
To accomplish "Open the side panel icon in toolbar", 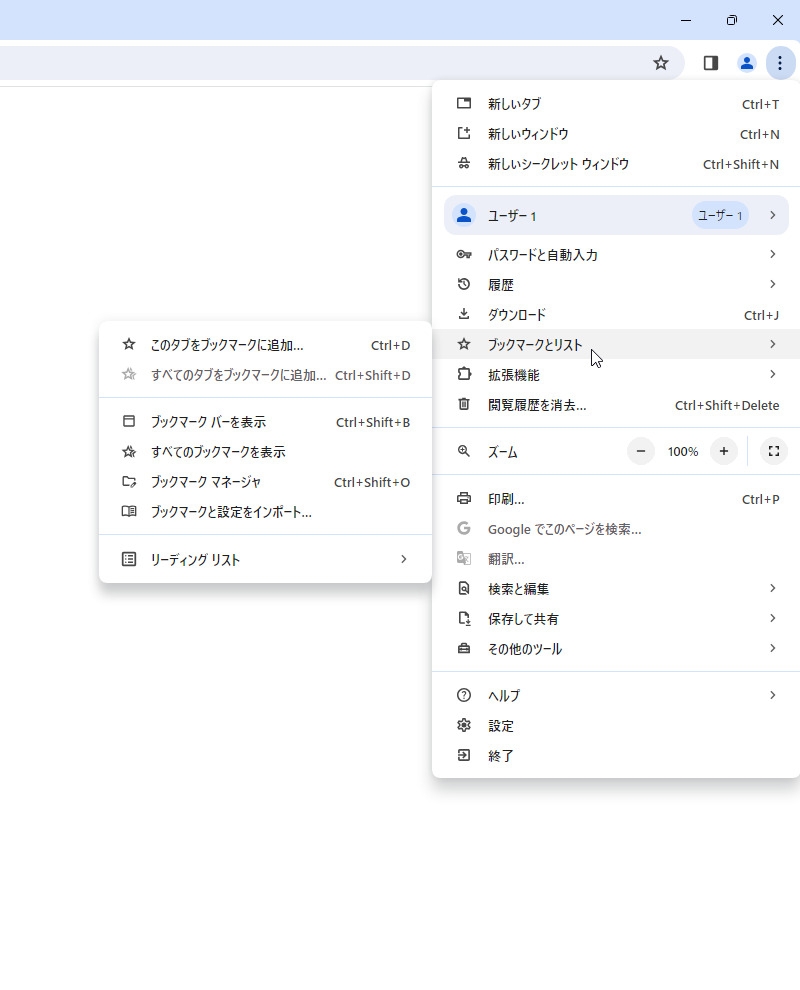I will coord(711,63).
